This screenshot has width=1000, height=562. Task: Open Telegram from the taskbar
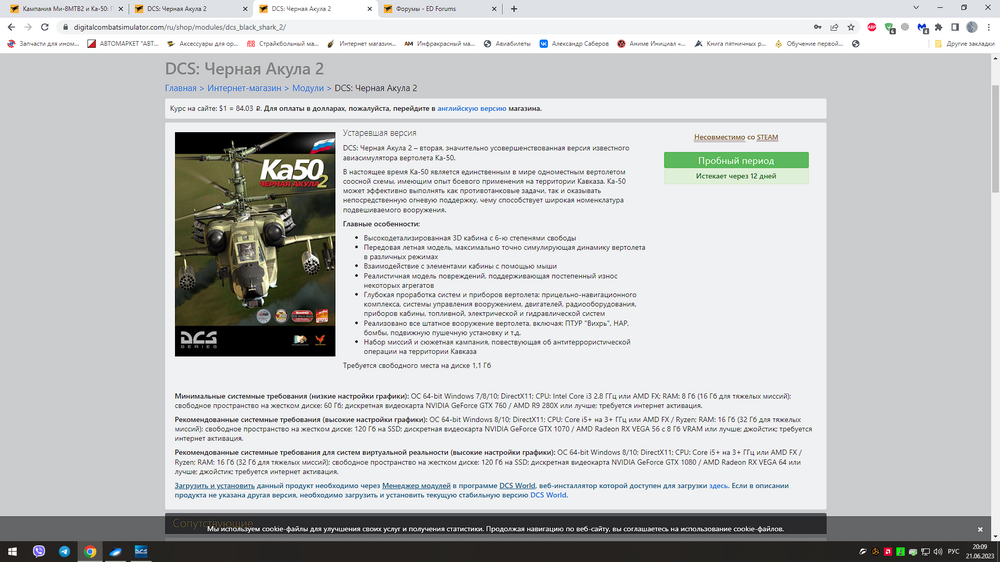pos(64,552)
